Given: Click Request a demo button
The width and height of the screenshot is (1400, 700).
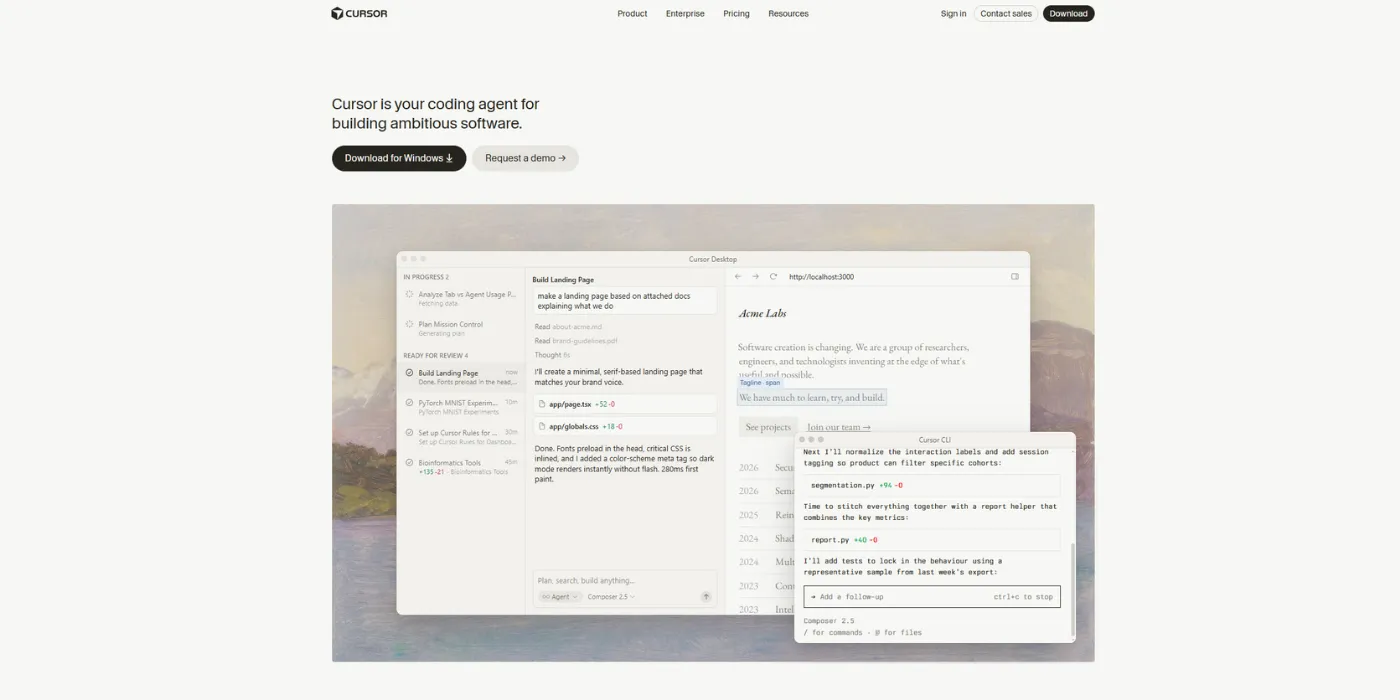Looking at the screenshot, I should 525,158.
